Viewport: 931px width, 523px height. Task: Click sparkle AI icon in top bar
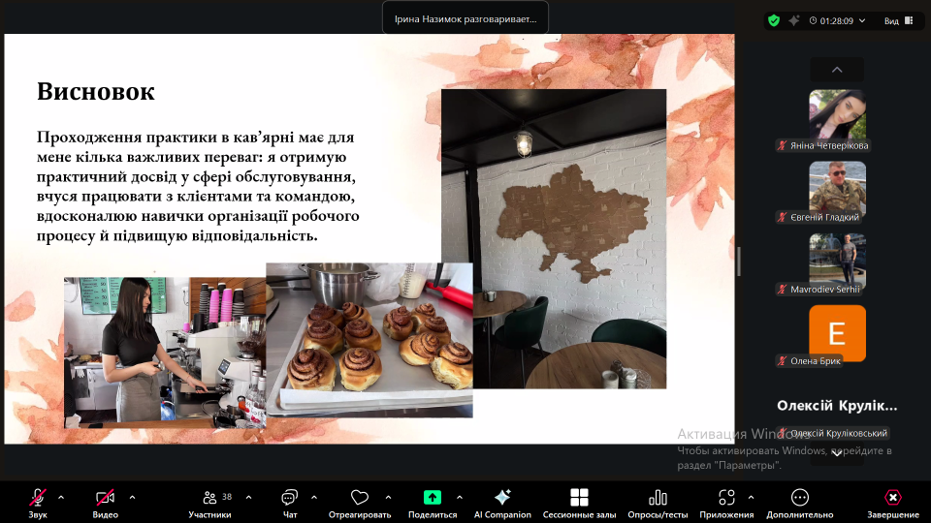794,21
